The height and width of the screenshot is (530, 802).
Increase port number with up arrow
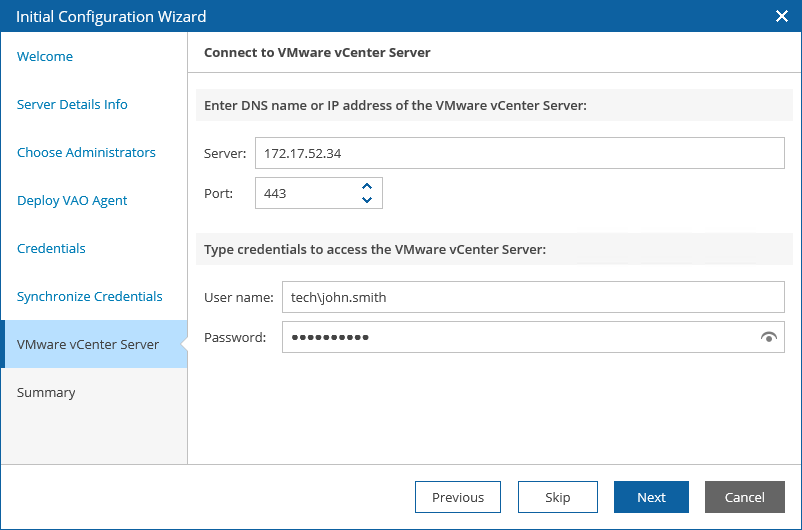coord(367,187)
